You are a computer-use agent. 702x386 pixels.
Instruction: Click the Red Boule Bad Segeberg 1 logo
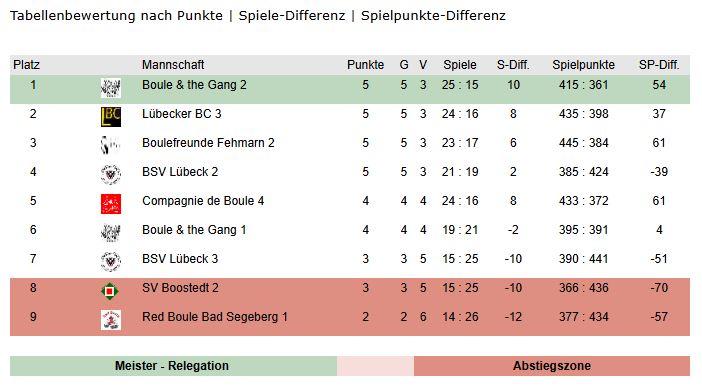tap(111, 320)
